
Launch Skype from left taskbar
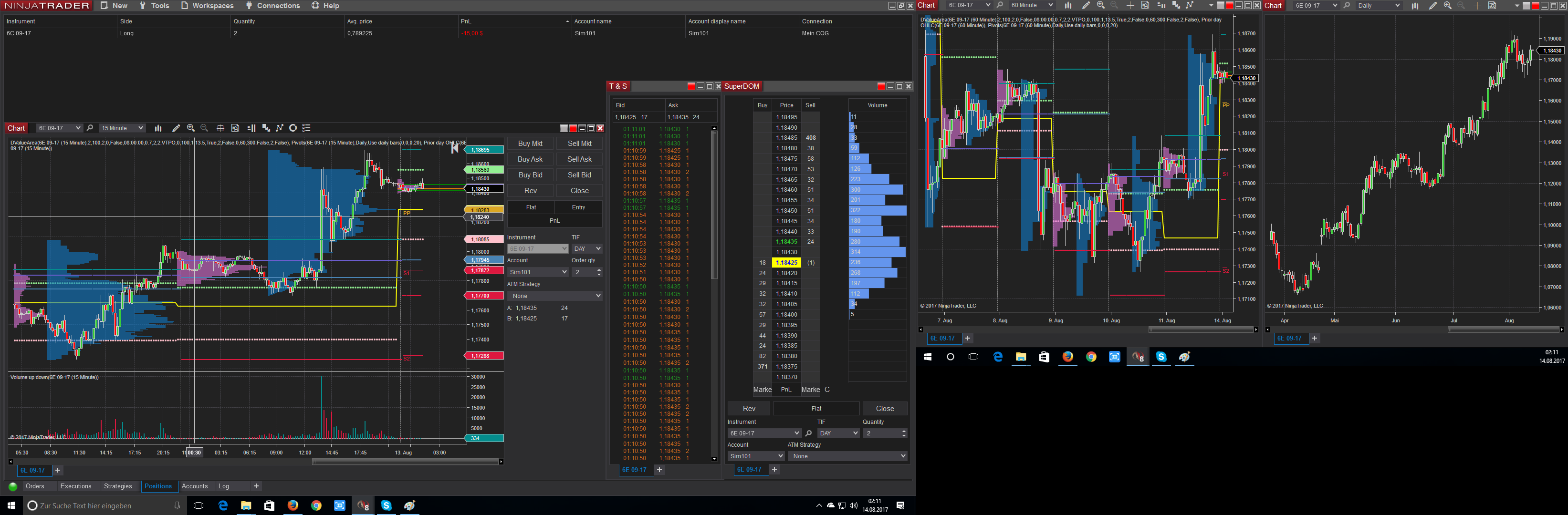coord(387,505)
